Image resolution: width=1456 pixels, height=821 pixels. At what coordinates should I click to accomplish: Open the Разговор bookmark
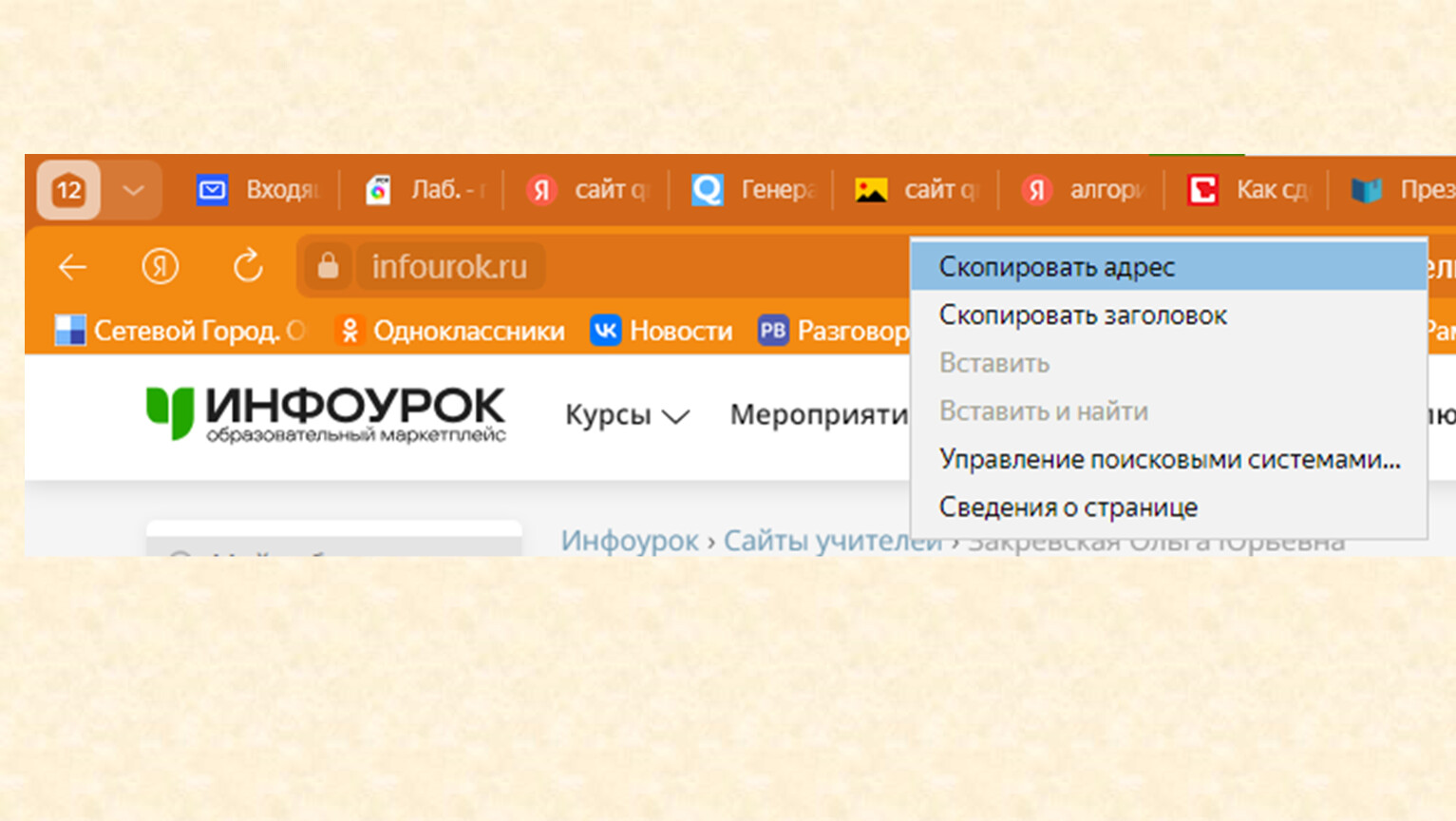tap(834, 331)
